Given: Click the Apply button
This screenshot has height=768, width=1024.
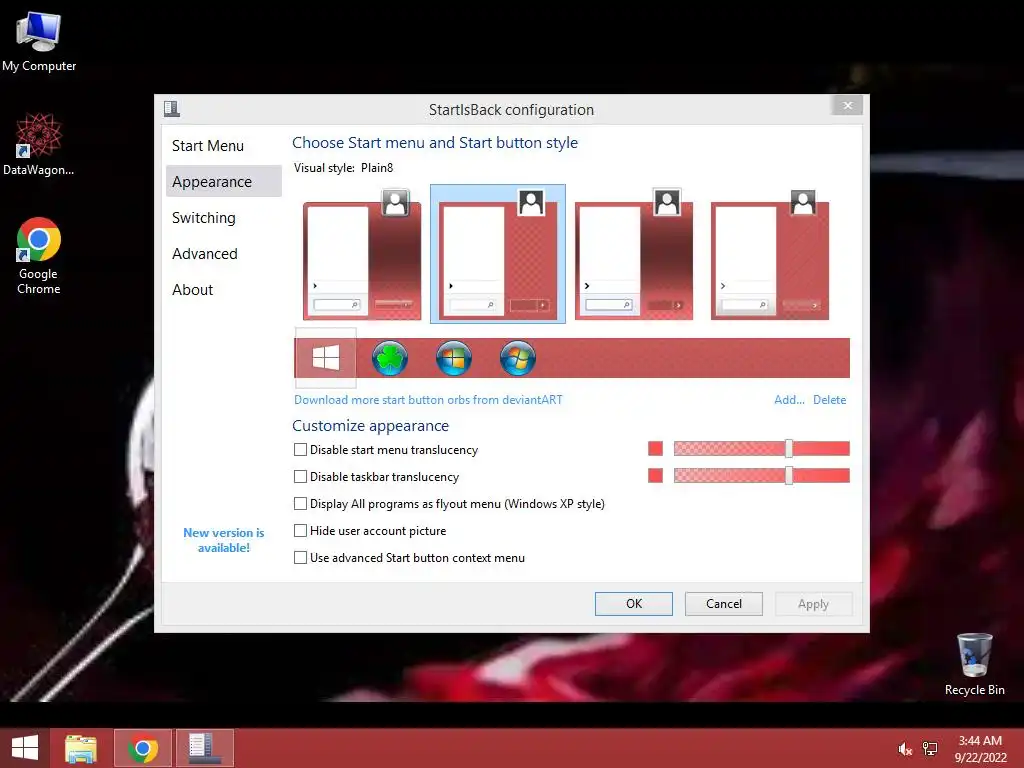Looking at the screenshot, I should point(813,603).
